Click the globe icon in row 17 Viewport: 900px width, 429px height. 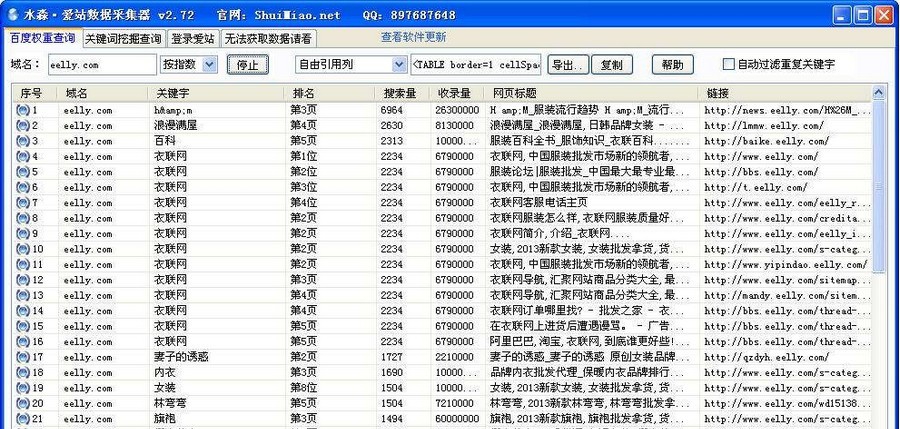point(22,357)
